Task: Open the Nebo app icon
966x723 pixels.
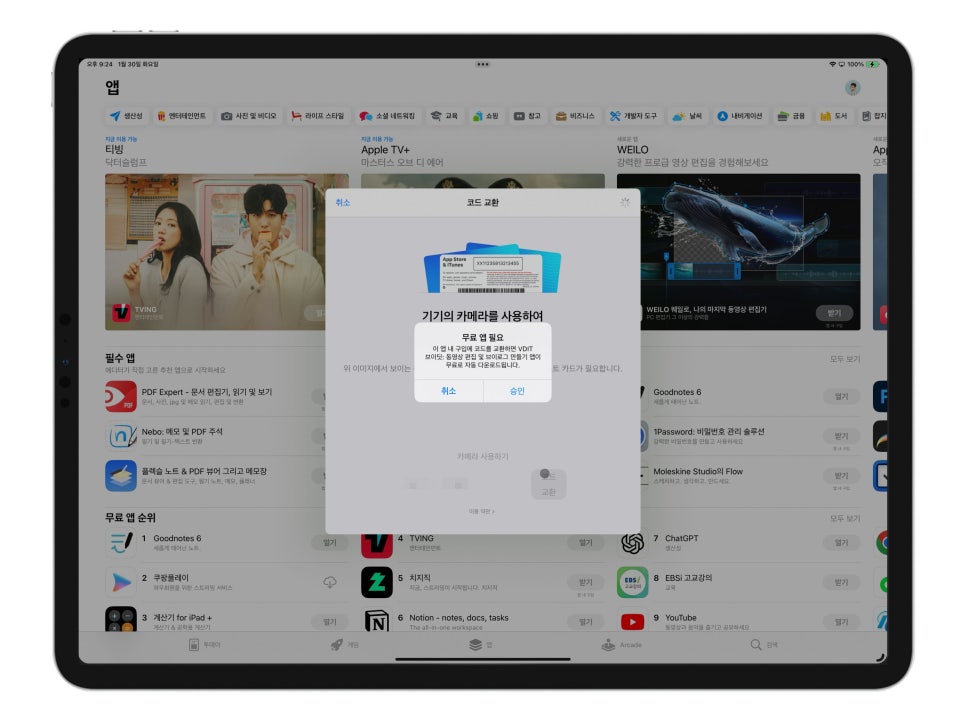Action: pyautogui.click(x=121, y=436)
